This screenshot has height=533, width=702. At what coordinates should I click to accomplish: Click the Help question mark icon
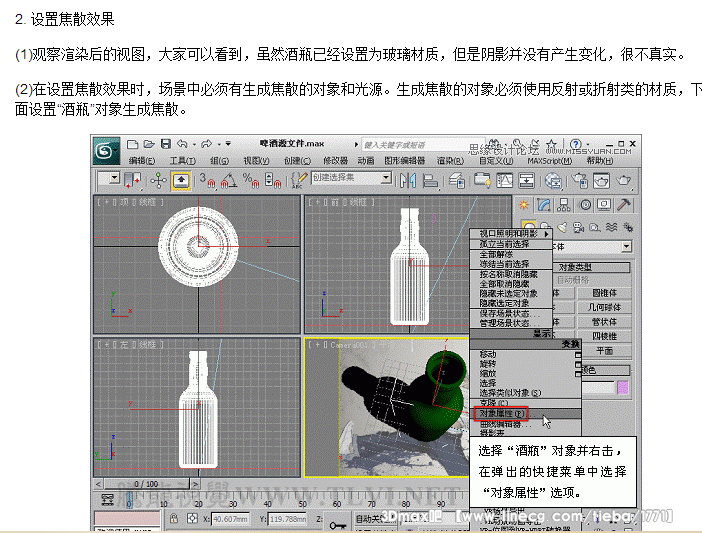576,144
